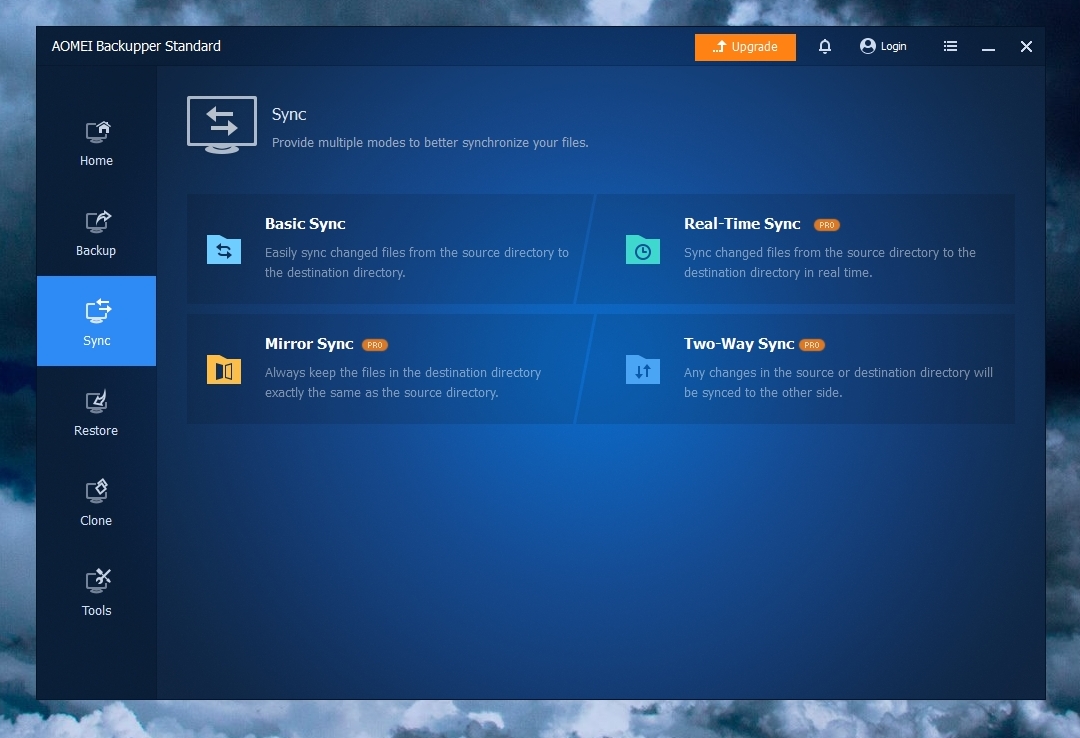Close the AOMEI Backupper window
This screenshot has width=1080, height=738.
(x=1026, y=46)
